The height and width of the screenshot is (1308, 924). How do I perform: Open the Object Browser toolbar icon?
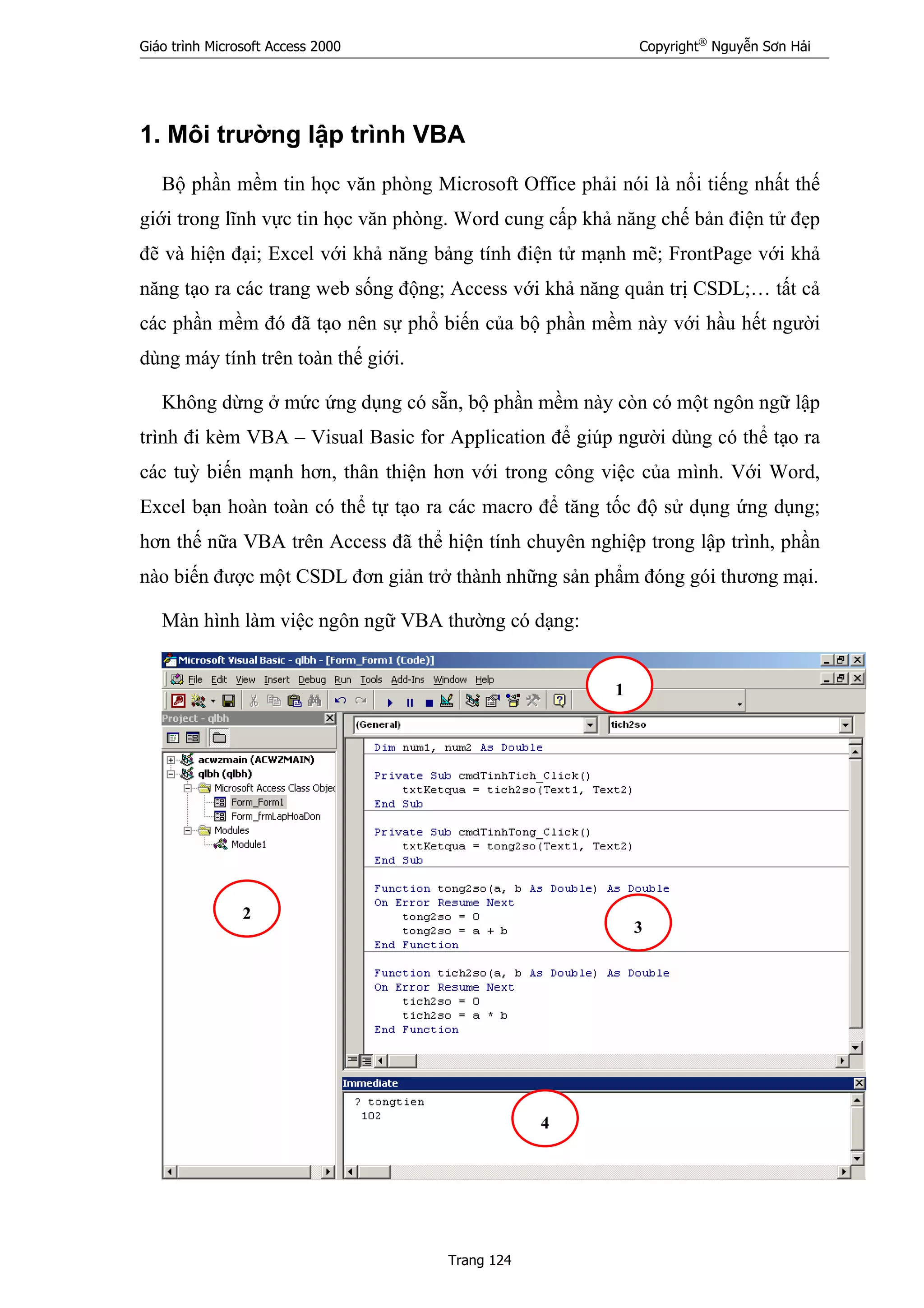[513, 700]
